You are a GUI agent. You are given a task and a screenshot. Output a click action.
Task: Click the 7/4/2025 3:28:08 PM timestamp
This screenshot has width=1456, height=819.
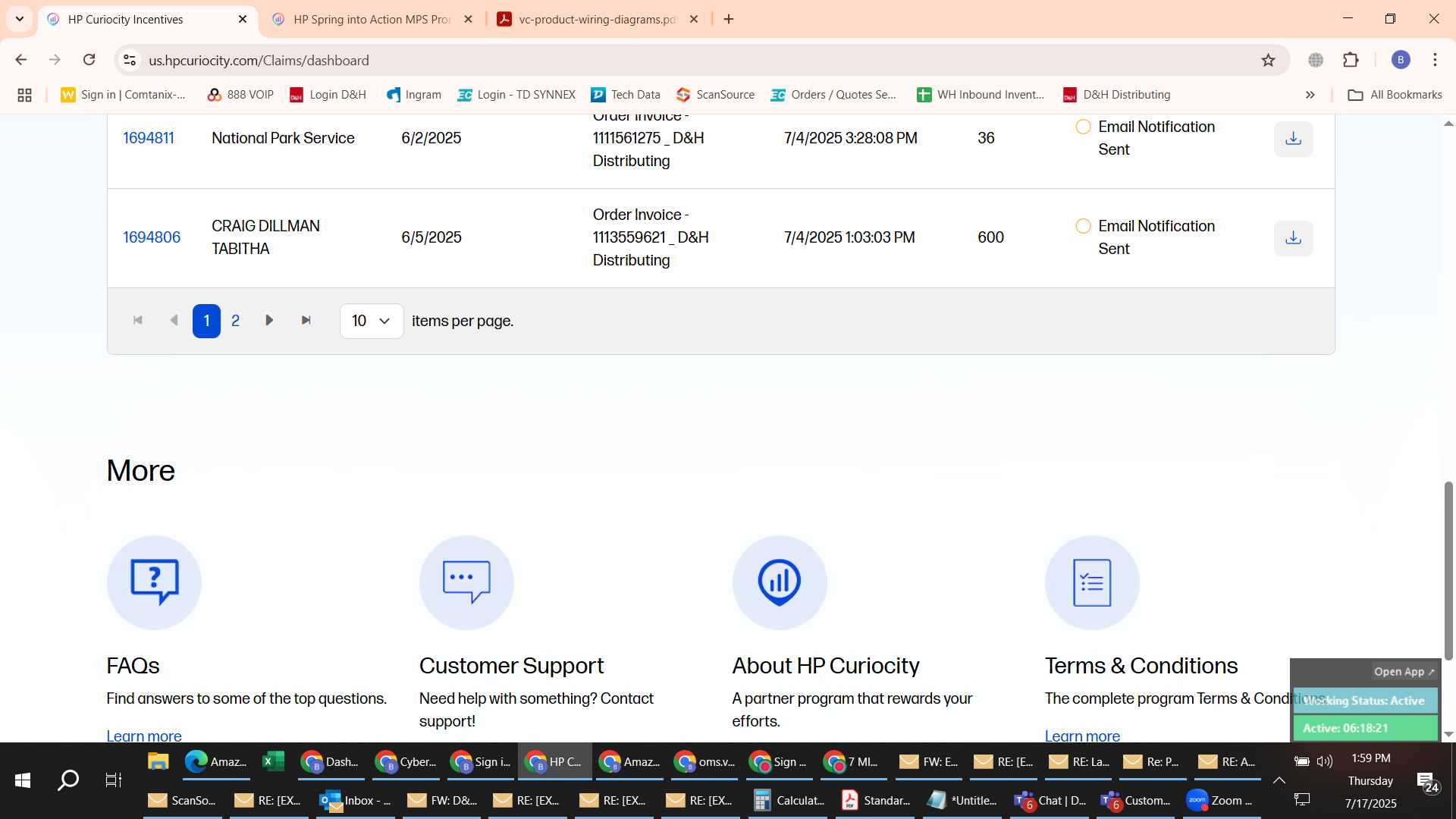tap(850, 138)
